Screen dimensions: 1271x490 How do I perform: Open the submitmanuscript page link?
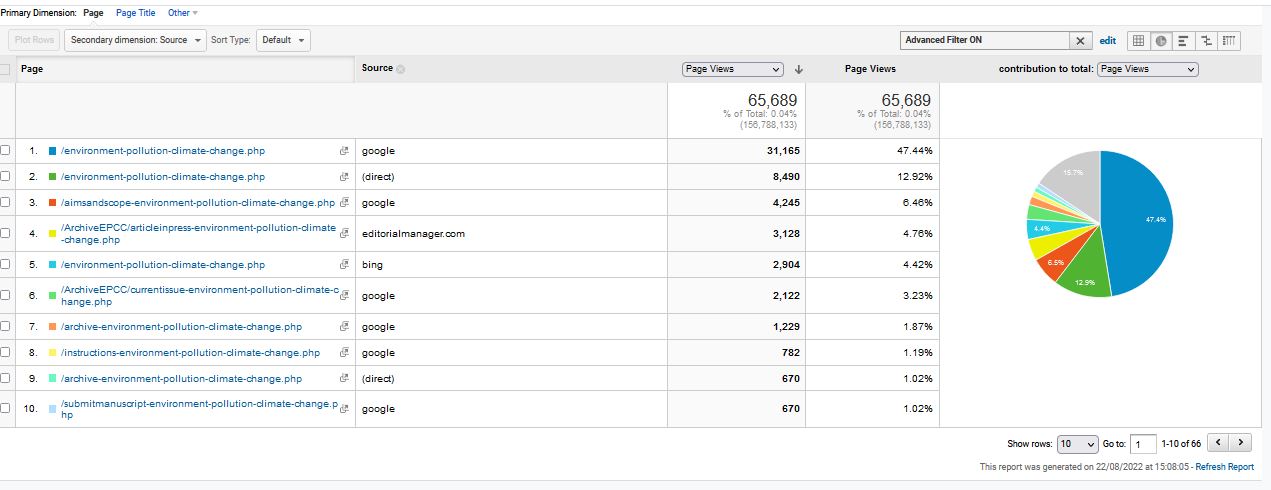[x=199, y=409]
